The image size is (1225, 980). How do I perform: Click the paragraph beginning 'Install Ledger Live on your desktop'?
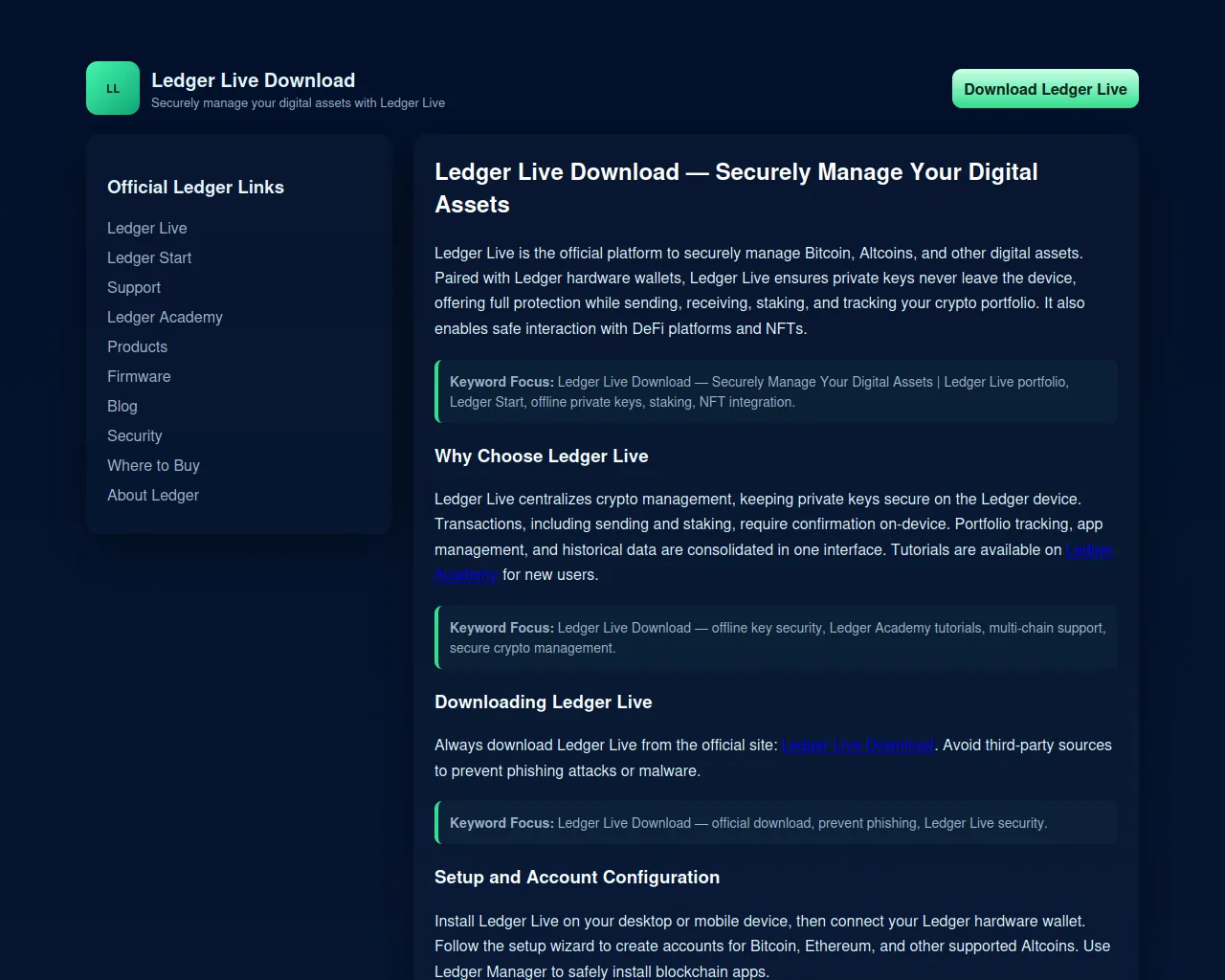click(772, 946)
